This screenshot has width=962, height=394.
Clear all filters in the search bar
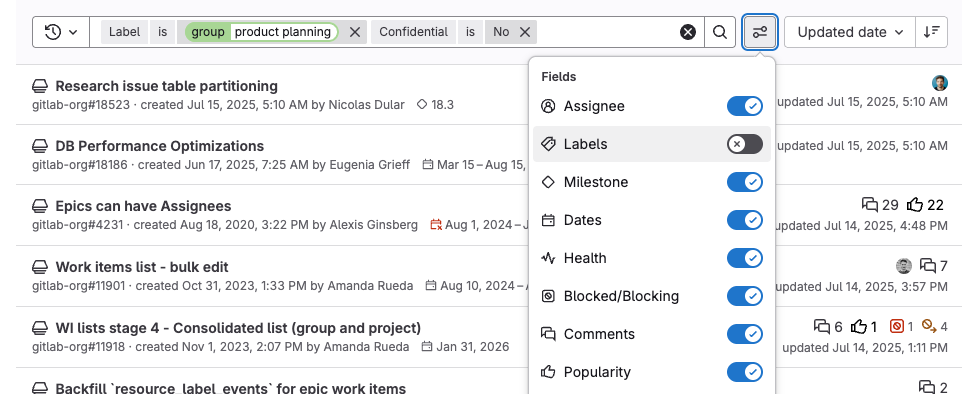(x=688, y=32)
